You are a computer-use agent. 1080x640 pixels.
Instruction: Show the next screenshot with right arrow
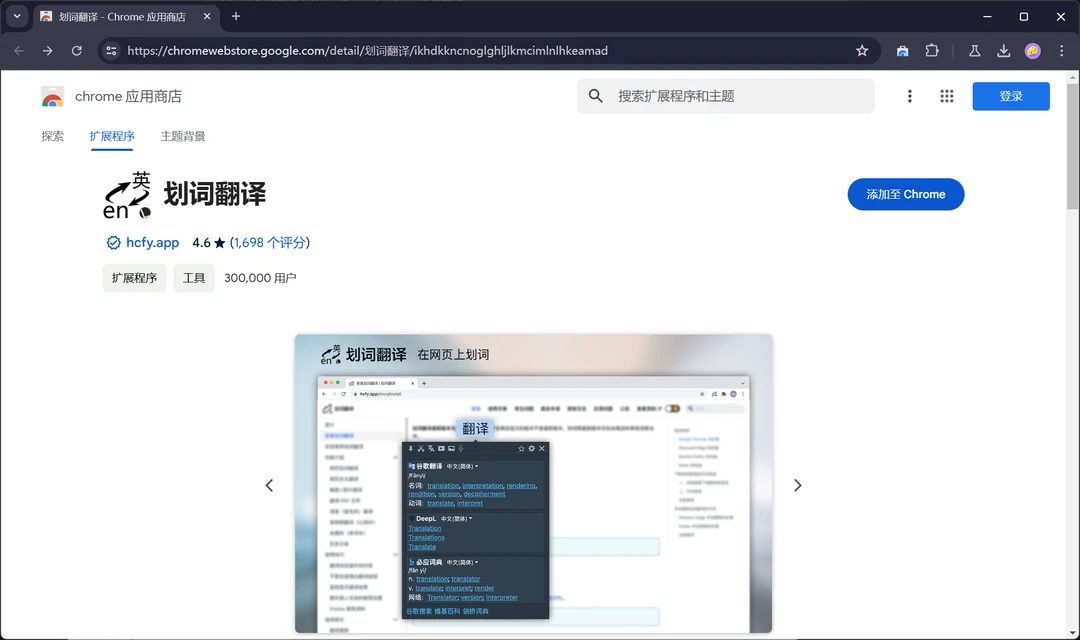click(x=798, y=485)
